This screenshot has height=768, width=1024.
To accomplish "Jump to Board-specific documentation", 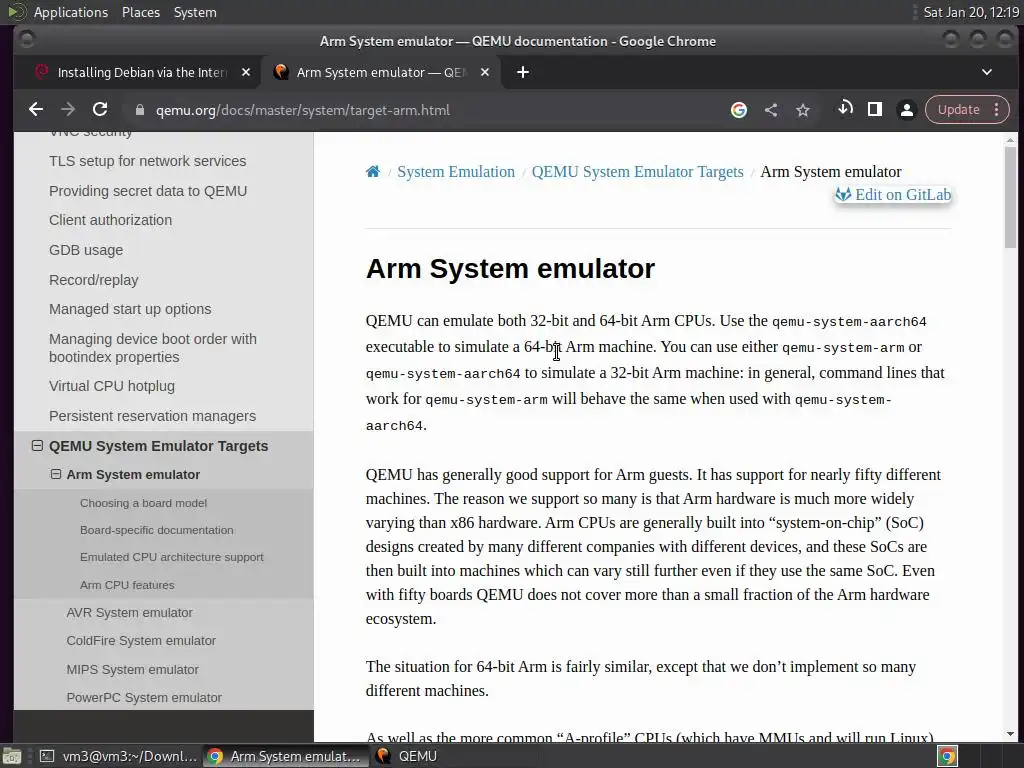I will tap(157, 530).
